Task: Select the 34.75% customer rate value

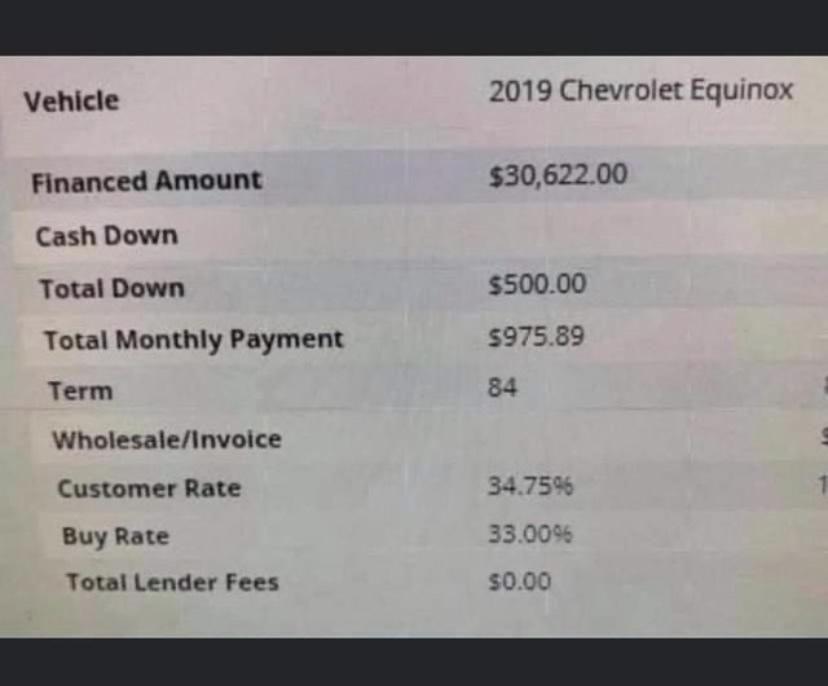Action: (530, 486)
